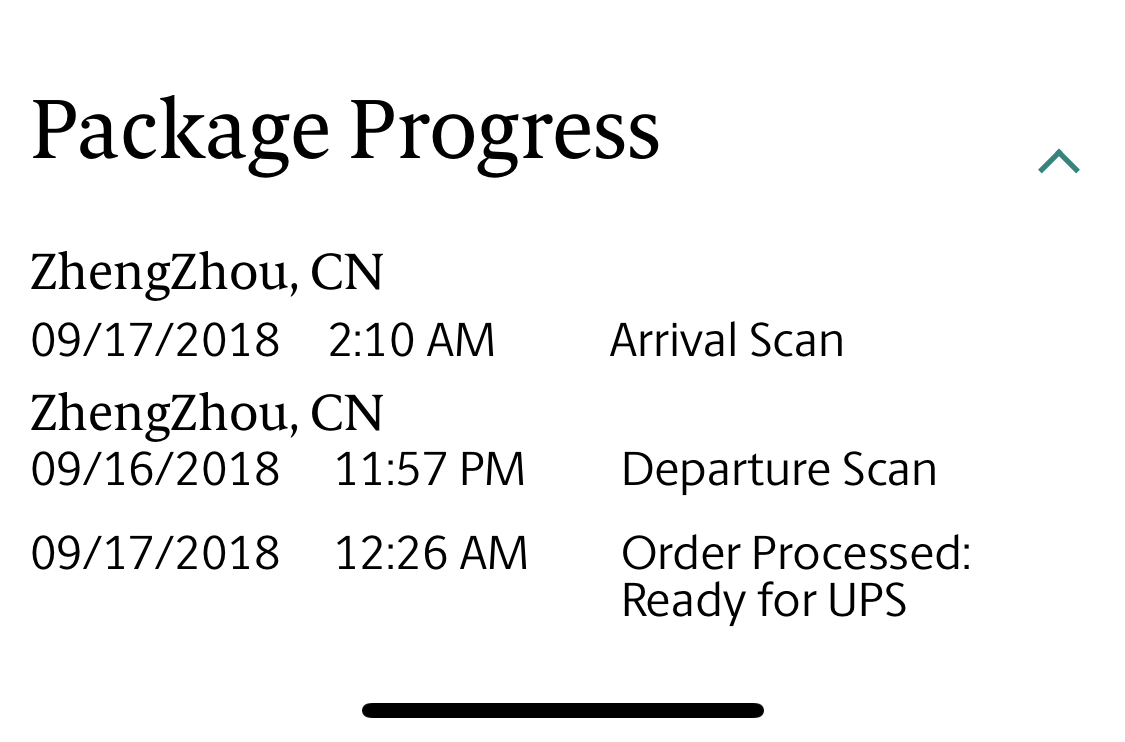Tap the 11:57 PM departure time
This screenshot has height=742, width=1125.
point(430,469)
